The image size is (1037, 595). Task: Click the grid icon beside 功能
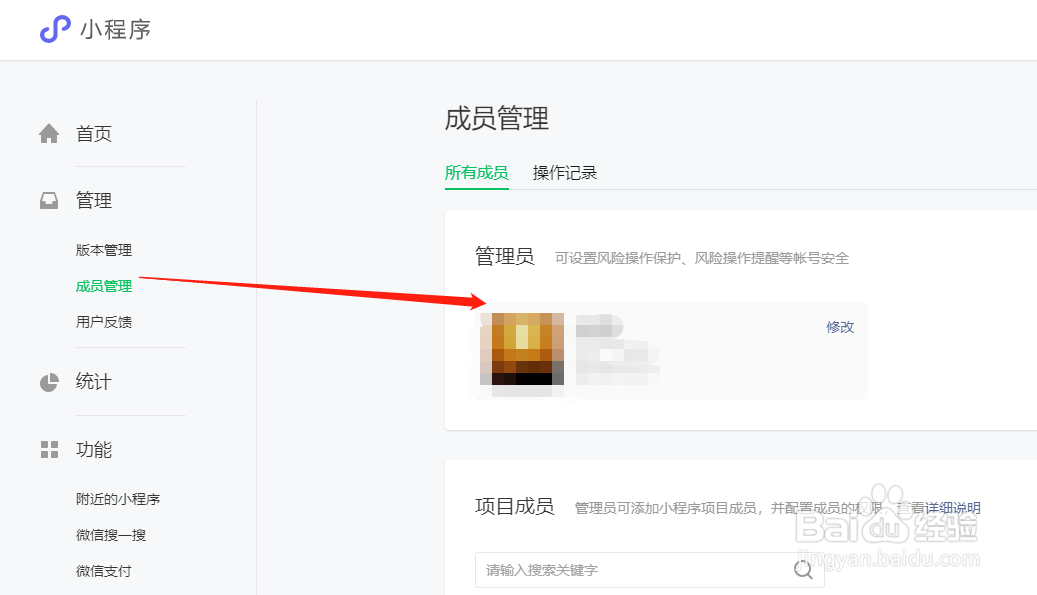tap(48, 450)
